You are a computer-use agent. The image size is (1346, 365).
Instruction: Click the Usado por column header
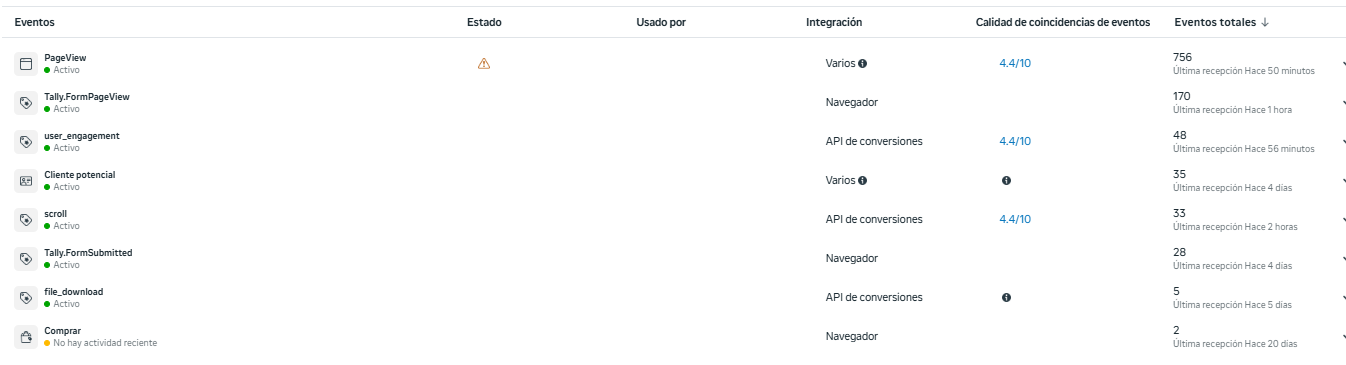click(661, 22)
